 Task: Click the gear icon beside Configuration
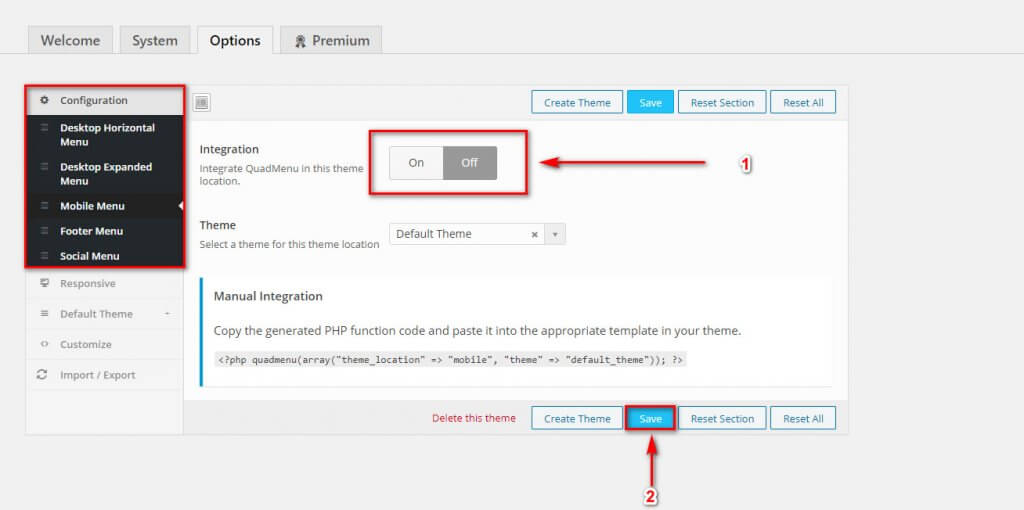click(44, 101)
